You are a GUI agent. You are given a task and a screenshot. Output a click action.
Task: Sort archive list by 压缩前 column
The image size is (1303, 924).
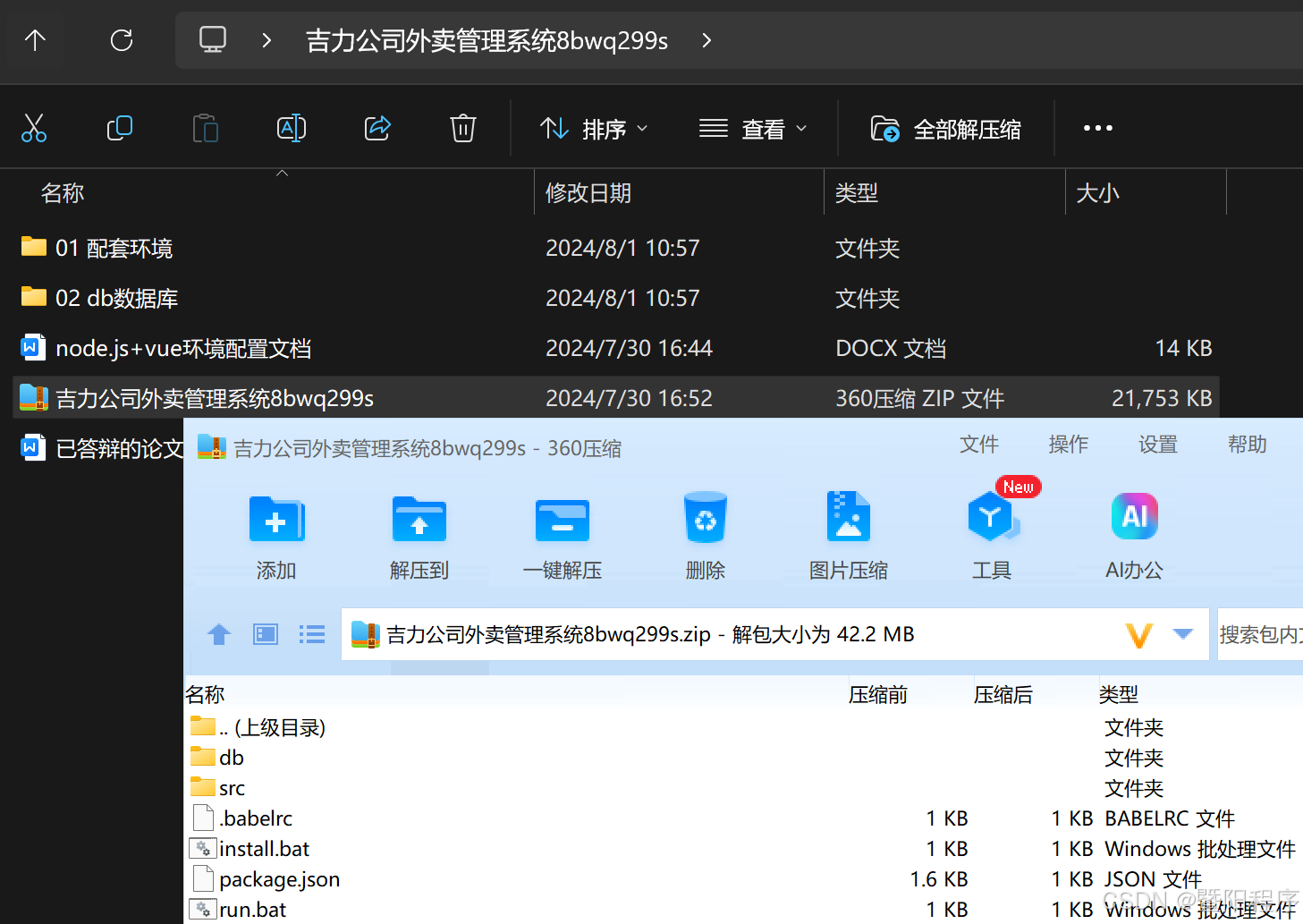coord(878,694)
